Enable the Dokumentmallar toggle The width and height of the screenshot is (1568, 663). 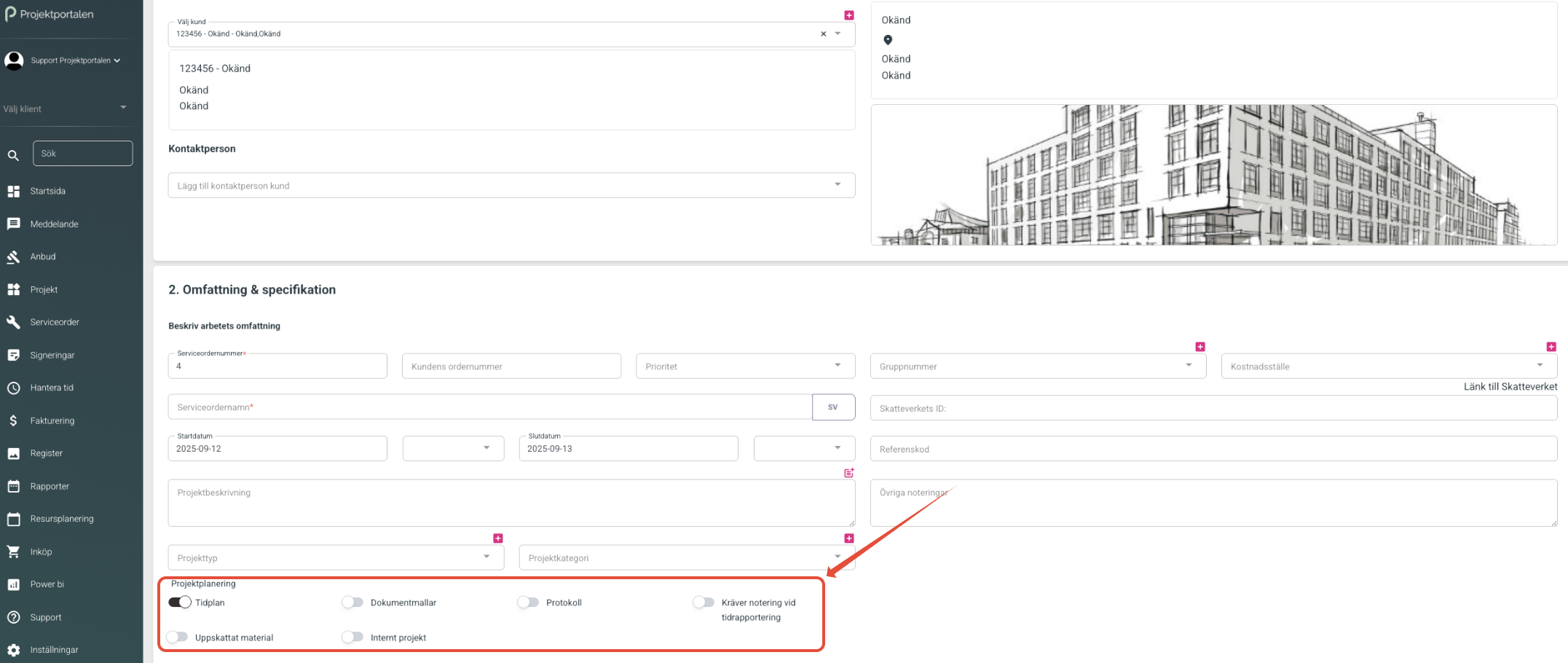tap(352, 603)
